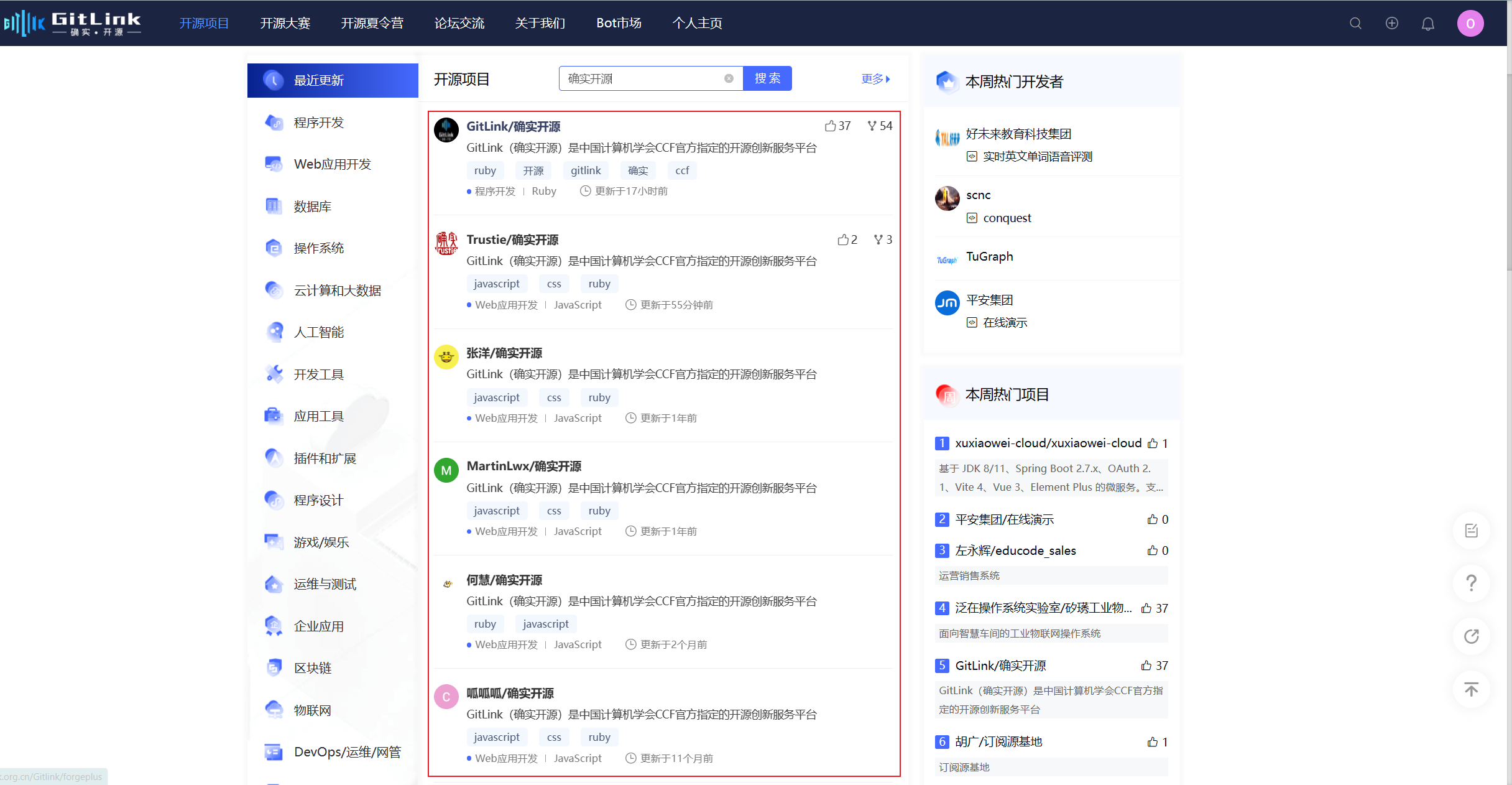1512x785 pixels.
Task: Select DevOps/运维/网管 category
Action: point(333,752)
